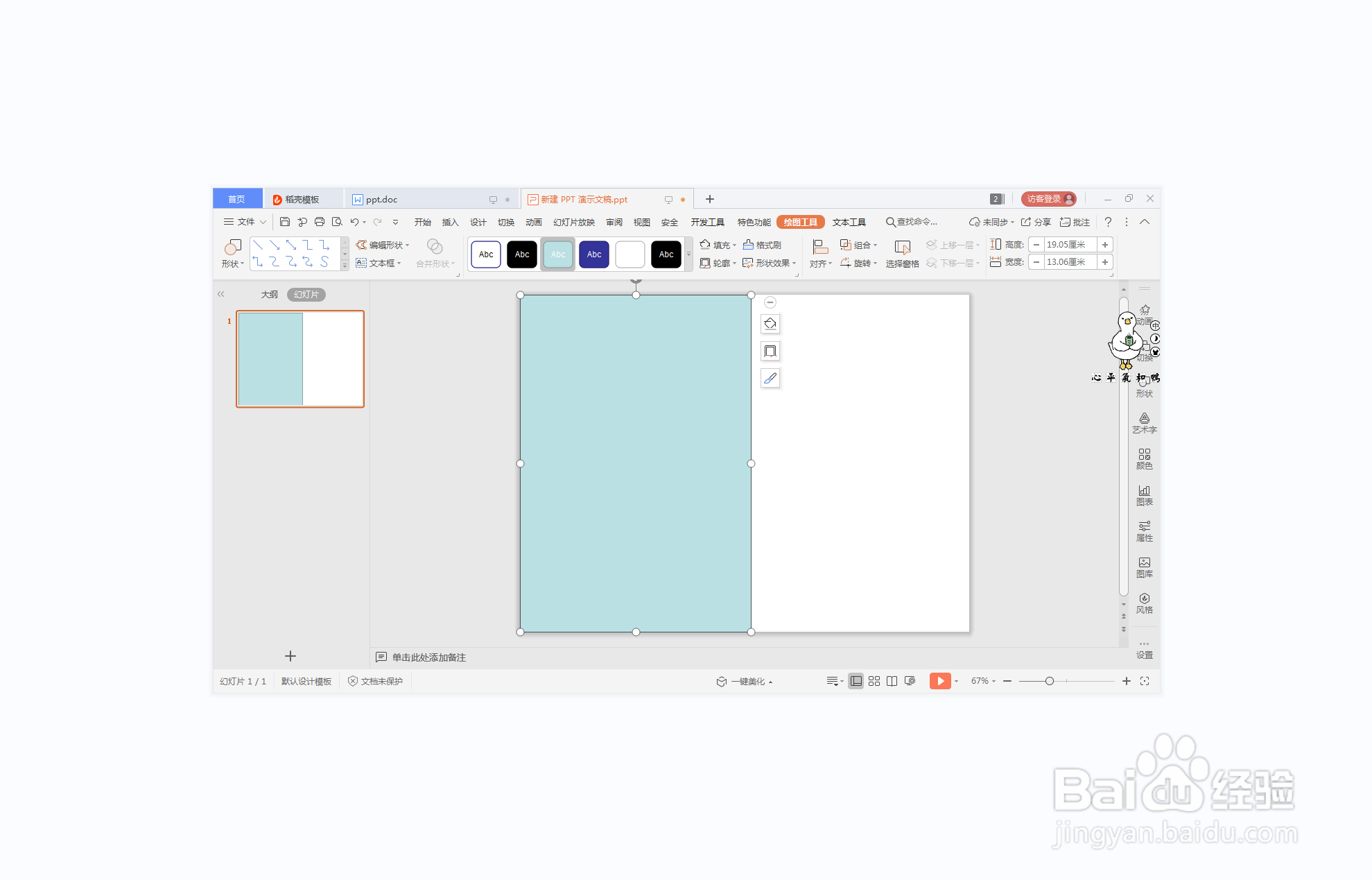
Task: Switch to slide sorter view icon
Action: pos(874,681)
